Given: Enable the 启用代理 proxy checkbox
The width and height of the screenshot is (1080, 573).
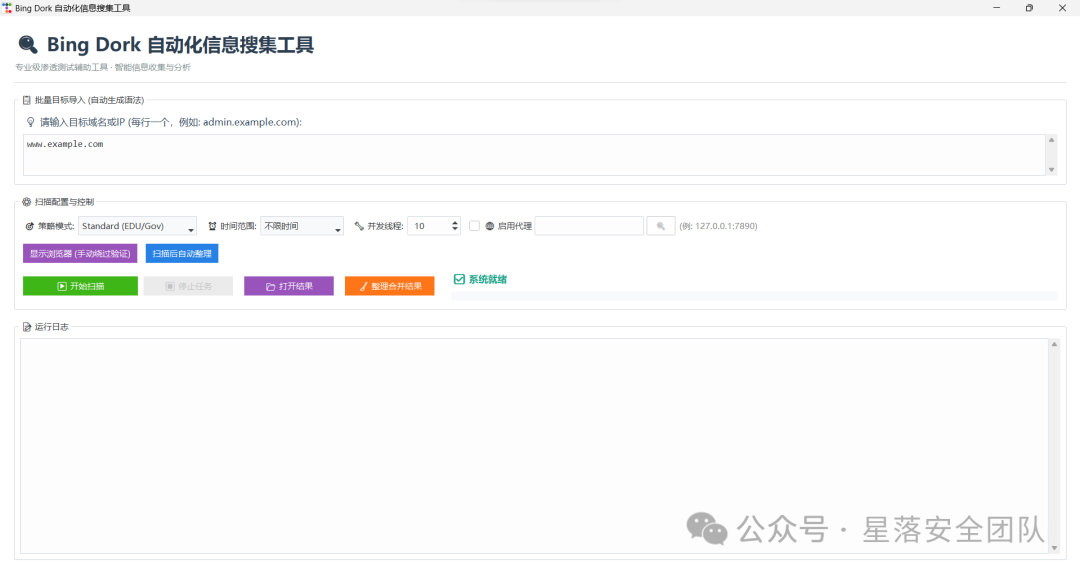Looking at the screenshot, I should 475,226.
